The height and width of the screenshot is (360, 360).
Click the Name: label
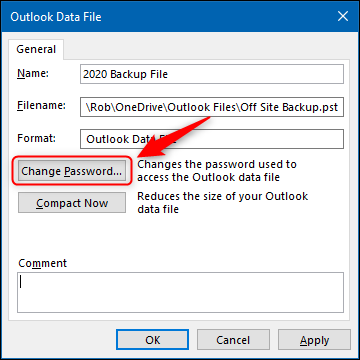33,73
